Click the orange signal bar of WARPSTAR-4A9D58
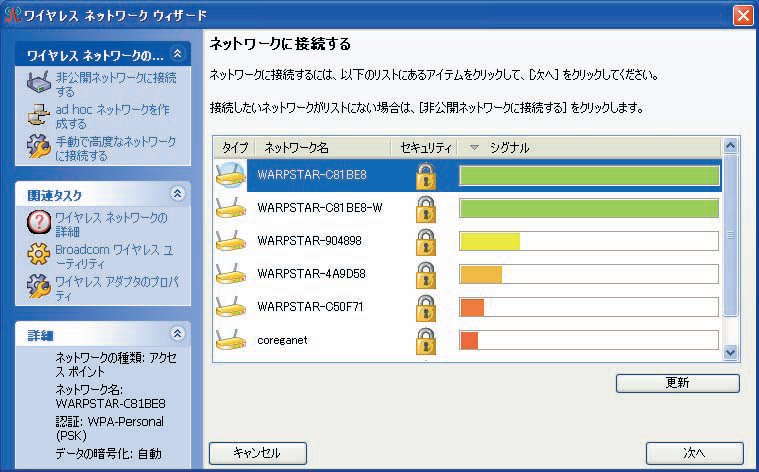This screenshot has height=472, width=759. pyautogui.click(x=481, y=274)
